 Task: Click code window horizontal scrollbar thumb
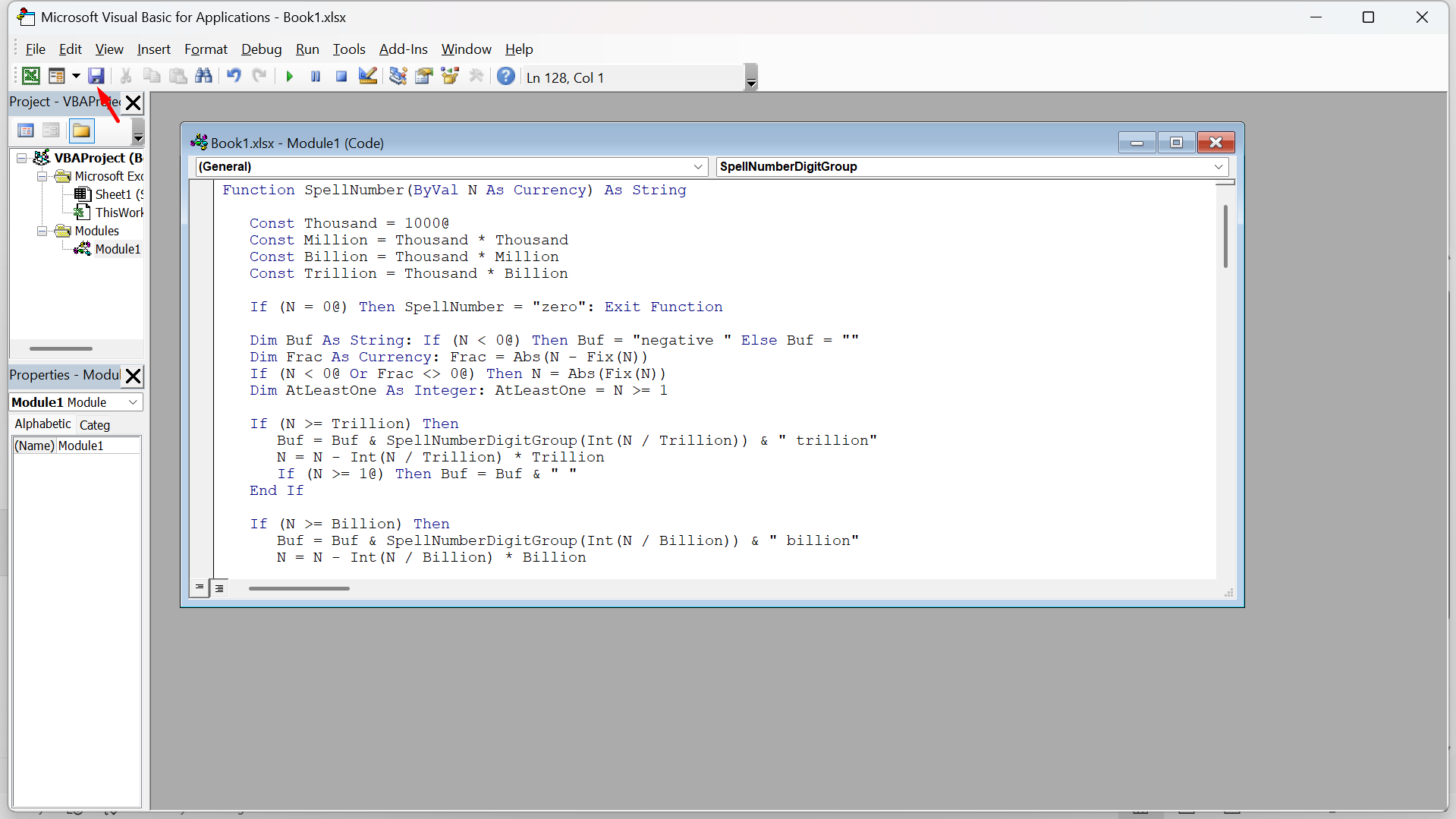299,588
